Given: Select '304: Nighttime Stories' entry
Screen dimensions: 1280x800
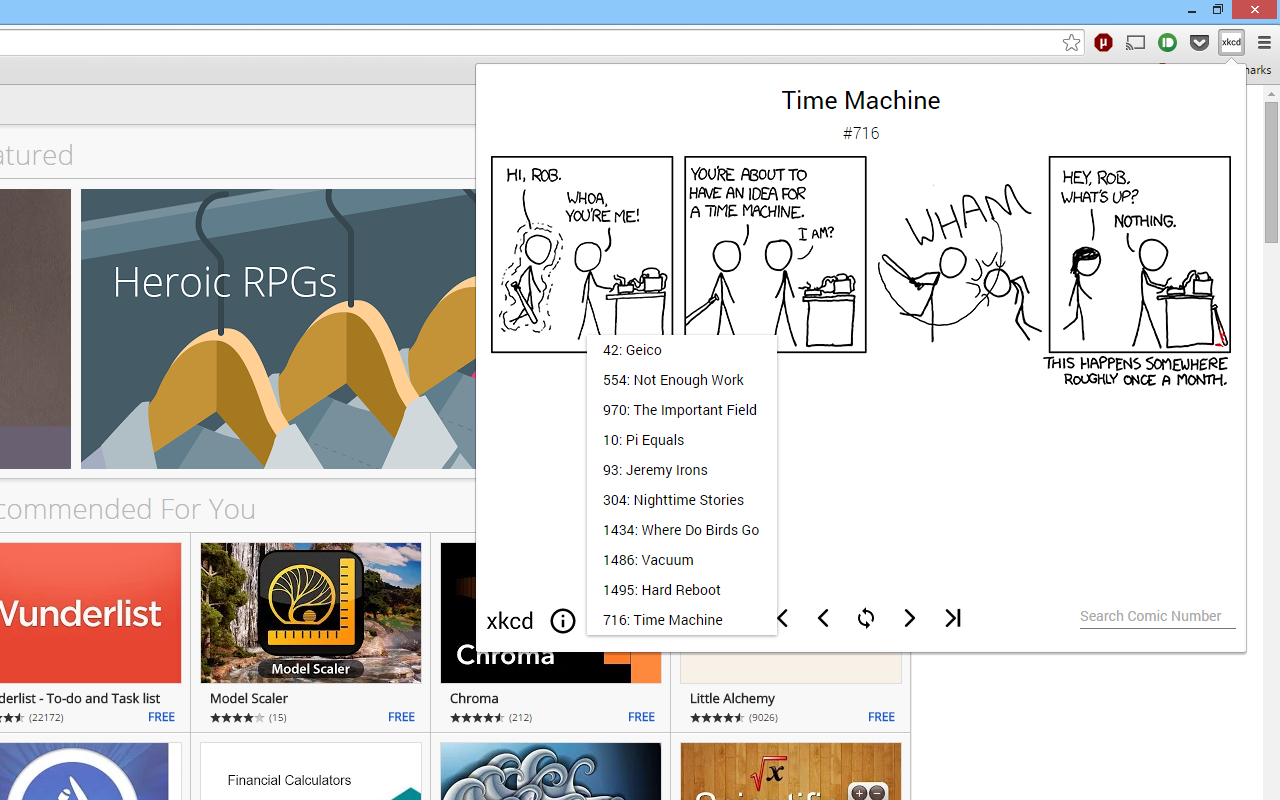Looking at the screenshot, I should [682, 500].
